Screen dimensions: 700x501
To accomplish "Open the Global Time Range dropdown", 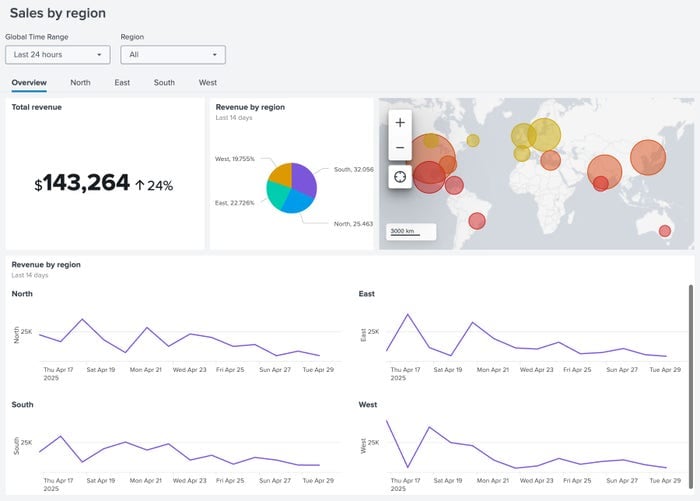I will coord(57,55).
